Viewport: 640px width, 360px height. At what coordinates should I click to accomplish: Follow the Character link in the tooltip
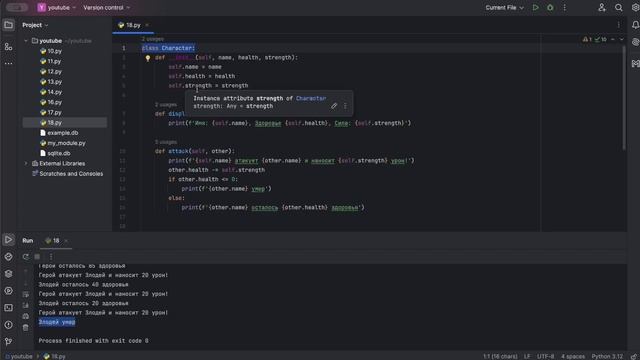311,98
